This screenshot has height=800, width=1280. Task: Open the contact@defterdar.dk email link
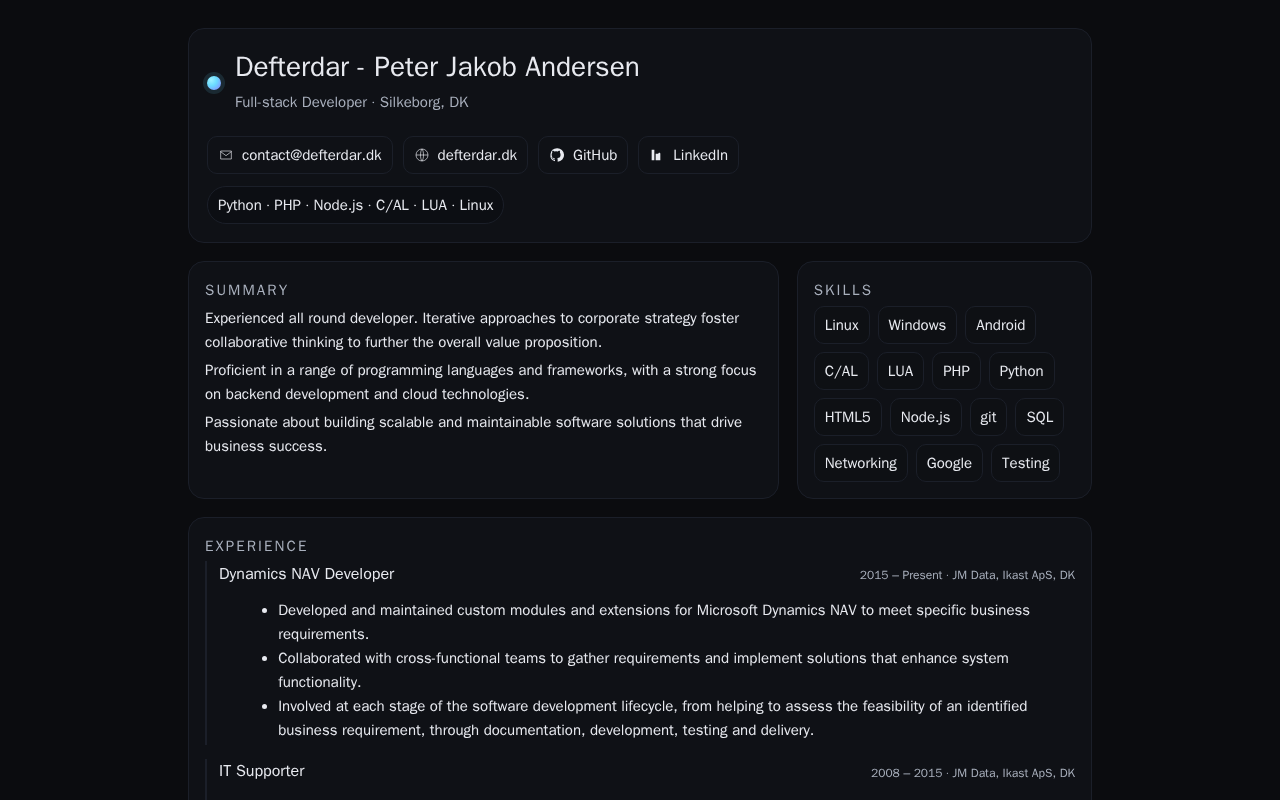pos(311,155)
